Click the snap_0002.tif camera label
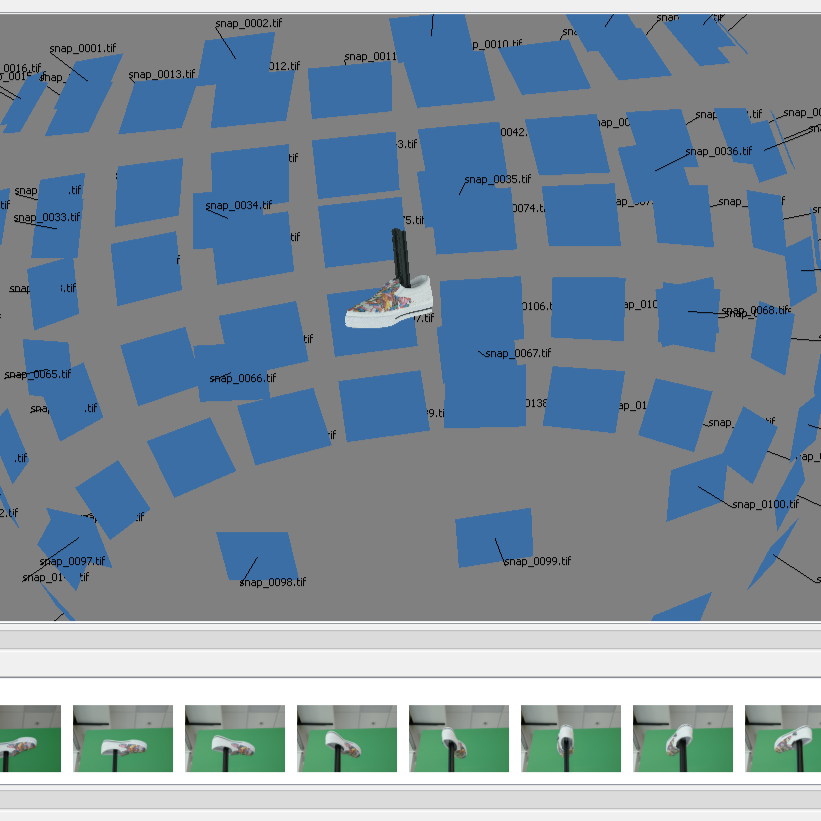Image resolution: width=821 pixels, height=821 pixels. coord(248,24)
